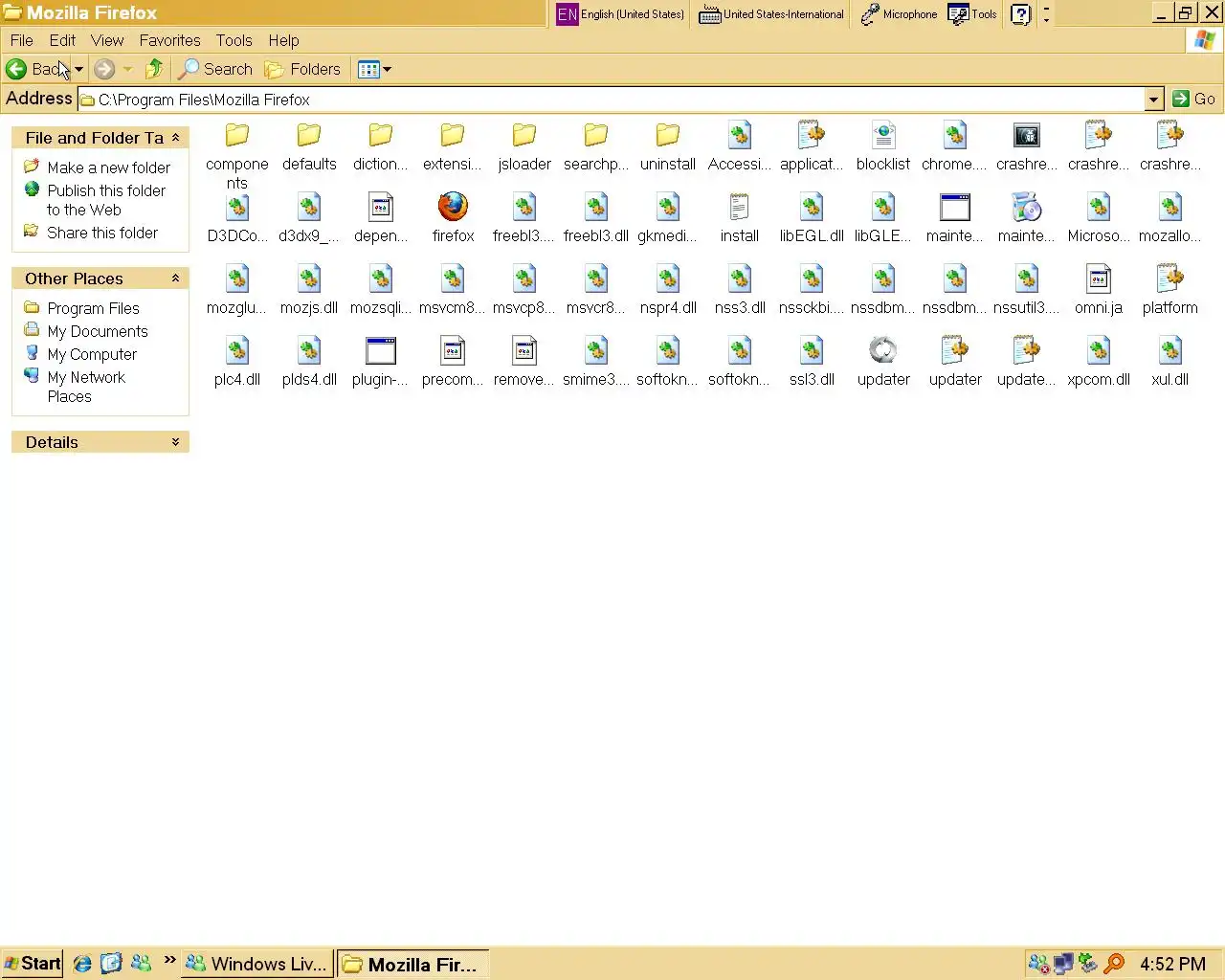Click the Start button
The image size is (1225, 980).
[x=32, y=964]
